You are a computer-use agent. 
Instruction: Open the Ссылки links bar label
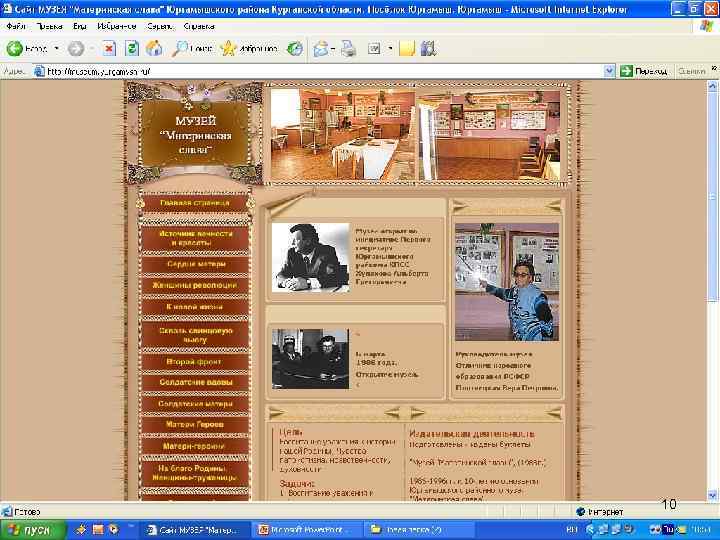[x=692, y=71]
